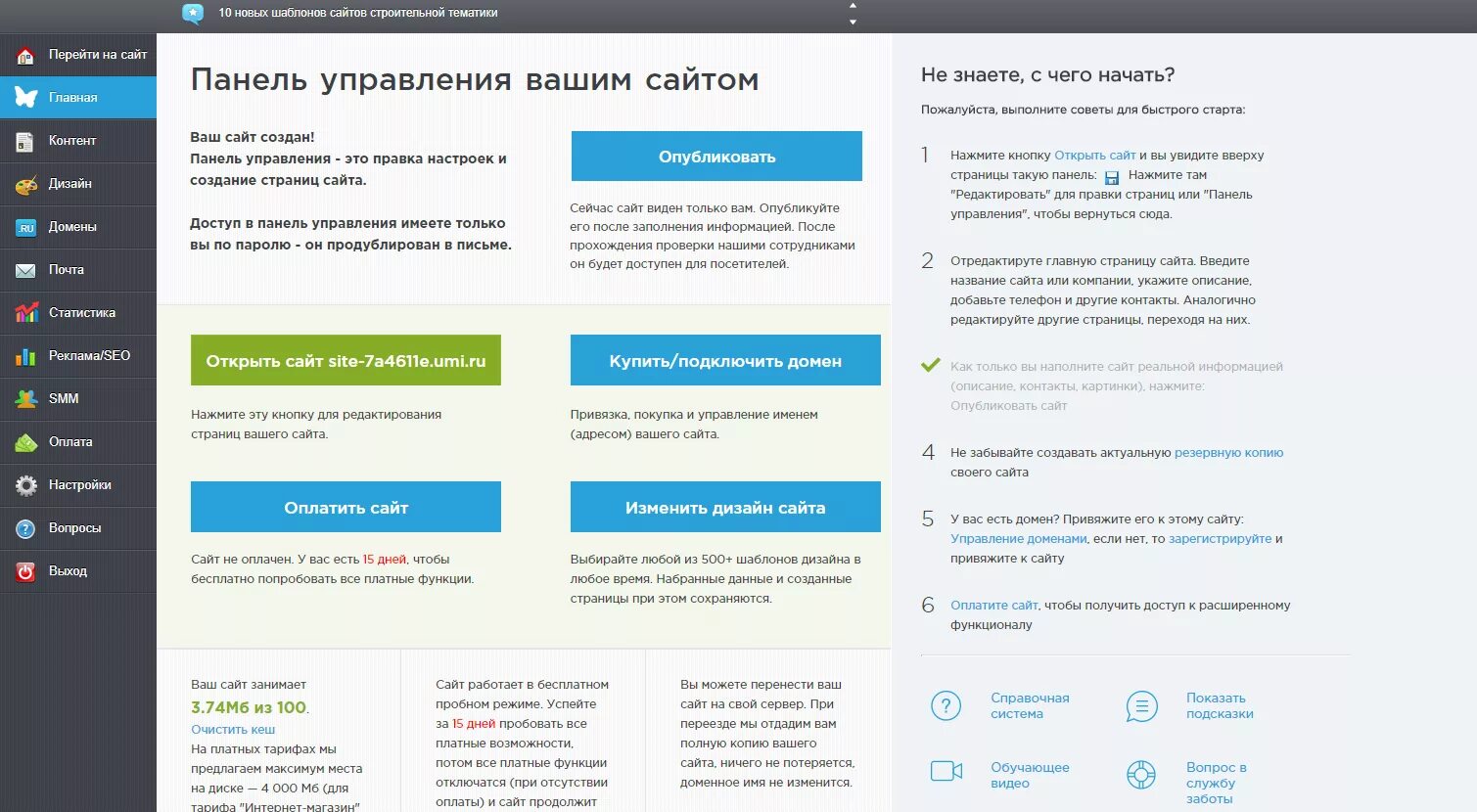Viewport: 1477px width, 812px height.
Task: Open Обучающее видео link
Action: pyautogui.click(x=1030, y=775)
